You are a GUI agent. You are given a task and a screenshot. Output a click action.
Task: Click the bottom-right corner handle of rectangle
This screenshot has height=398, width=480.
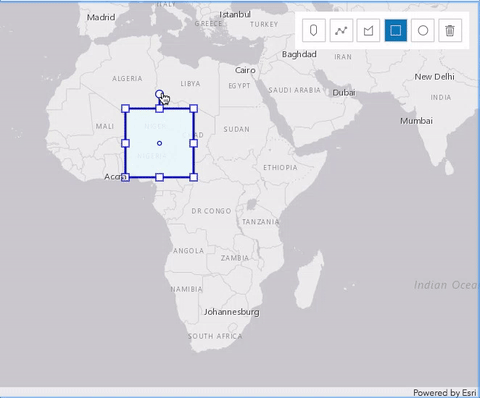pos(194,177)
